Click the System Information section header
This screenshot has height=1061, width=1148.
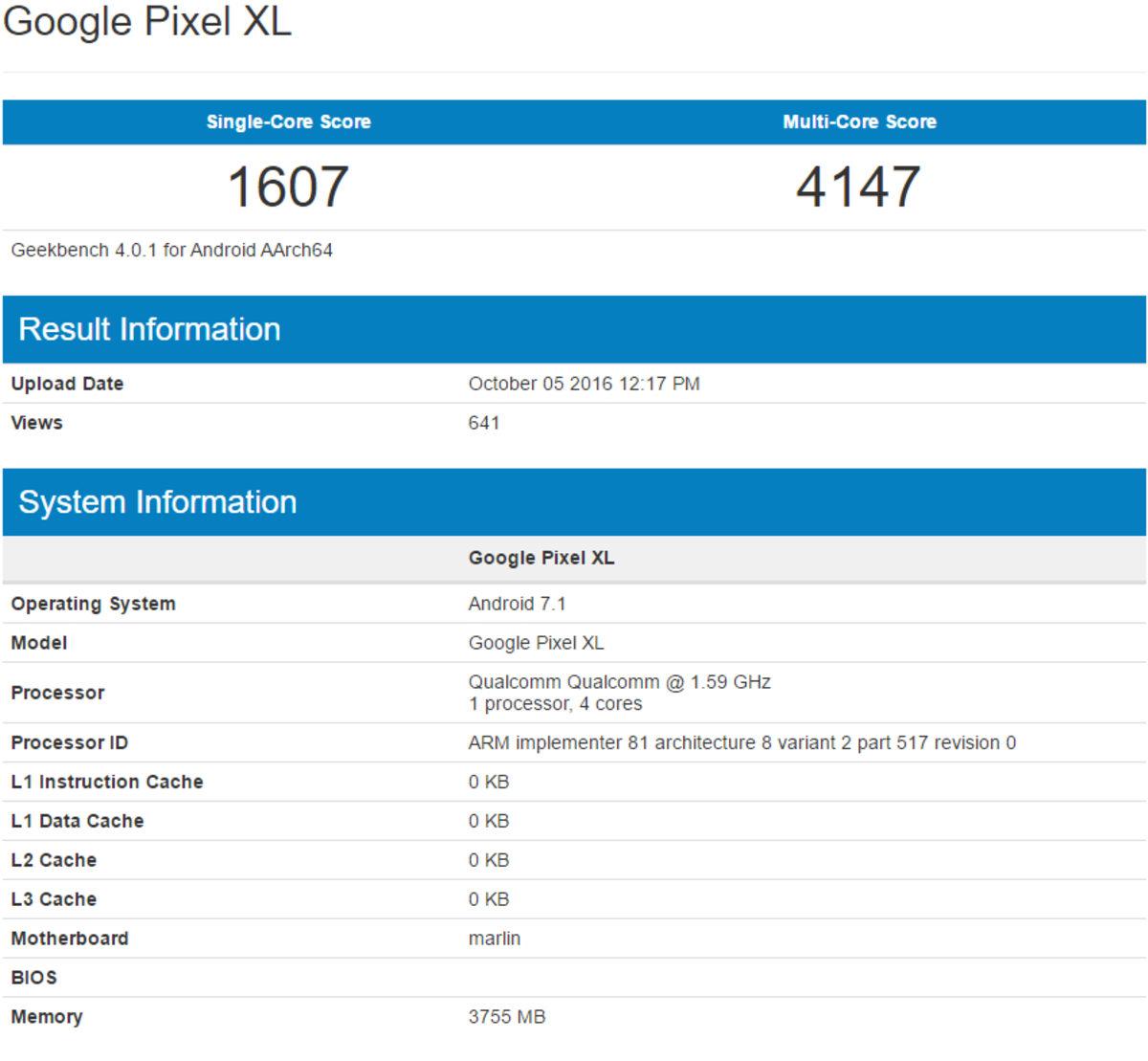(158, 501)
